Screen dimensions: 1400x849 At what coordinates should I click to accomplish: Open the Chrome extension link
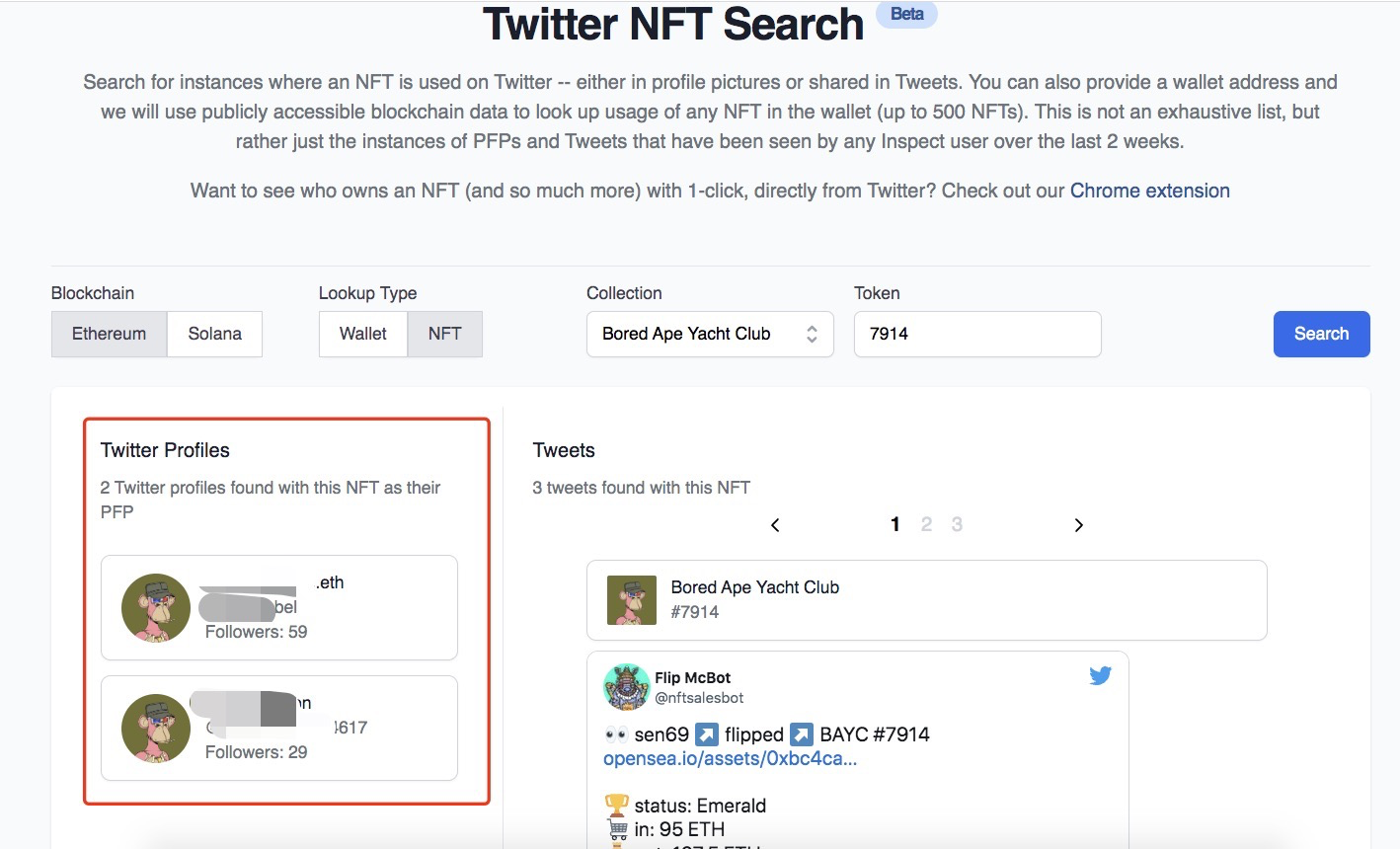[1150, 191]
